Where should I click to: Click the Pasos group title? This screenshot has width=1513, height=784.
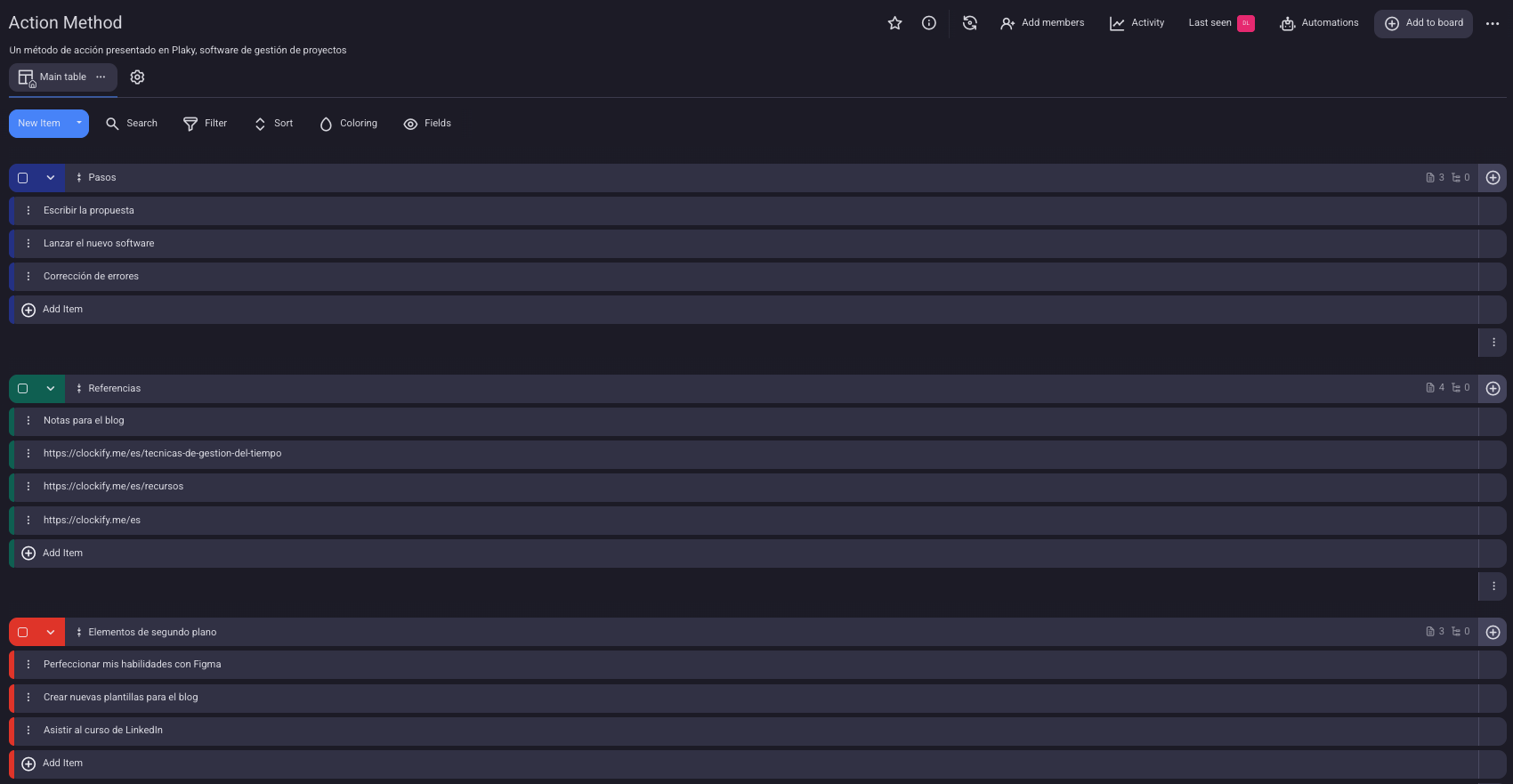(x=102, y=178)
